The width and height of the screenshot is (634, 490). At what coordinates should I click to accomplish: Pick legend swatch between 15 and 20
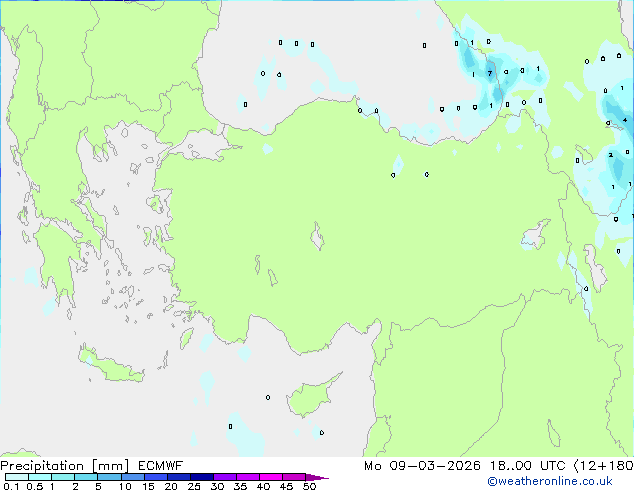(x=156, y=477)
